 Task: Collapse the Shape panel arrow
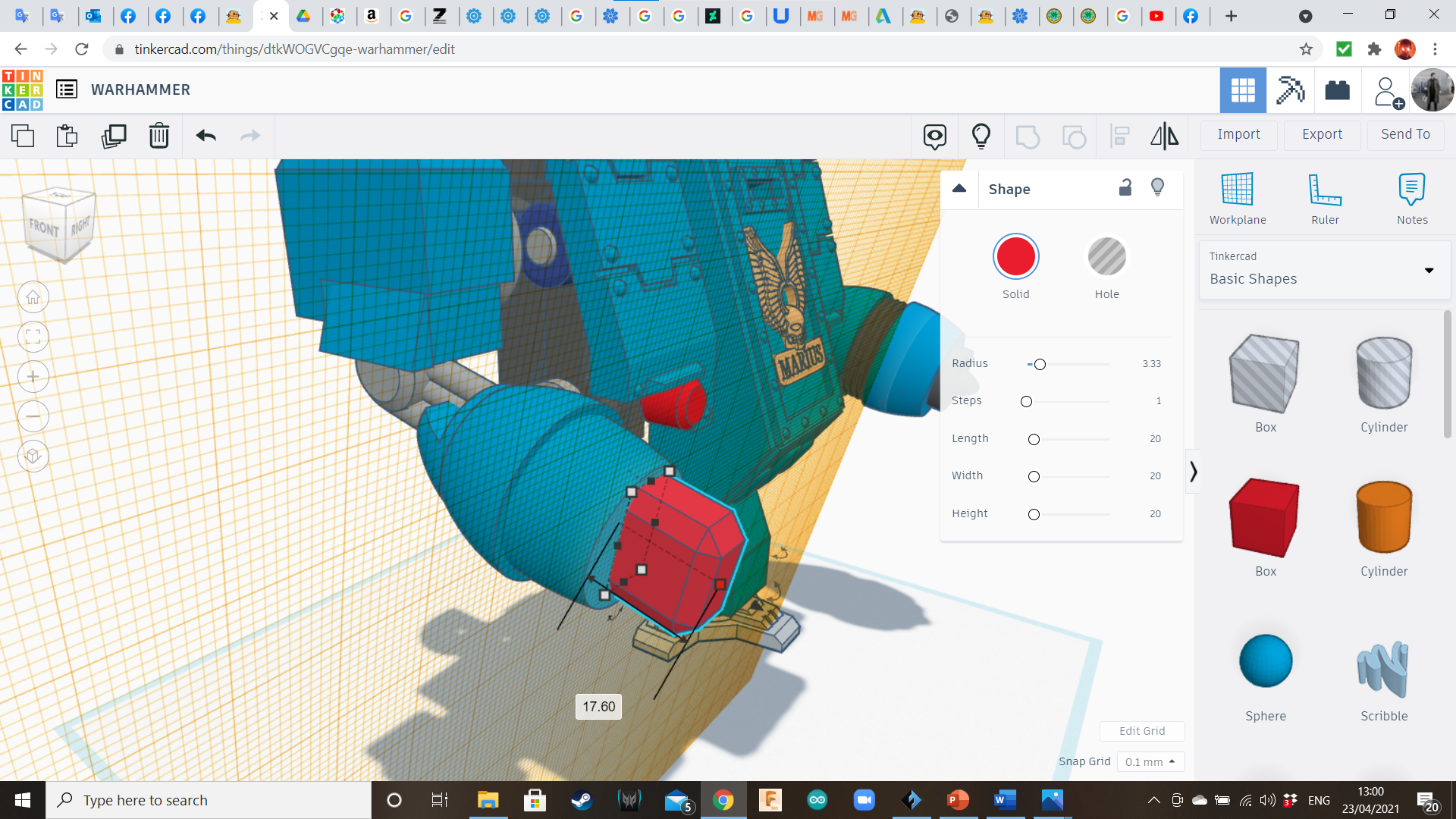(959, 188)
